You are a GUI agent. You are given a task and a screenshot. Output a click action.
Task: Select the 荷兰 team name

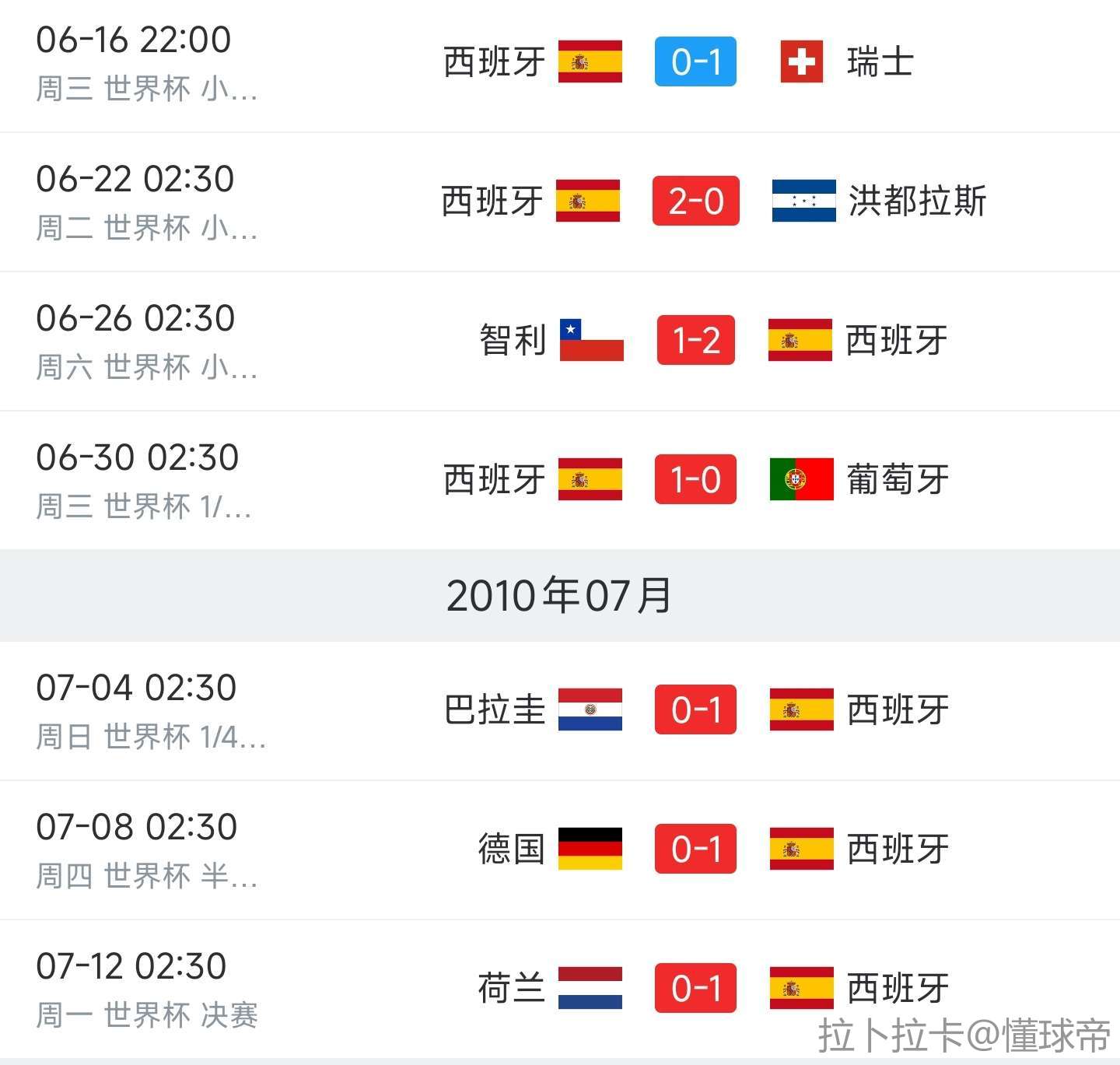point(510,988)
